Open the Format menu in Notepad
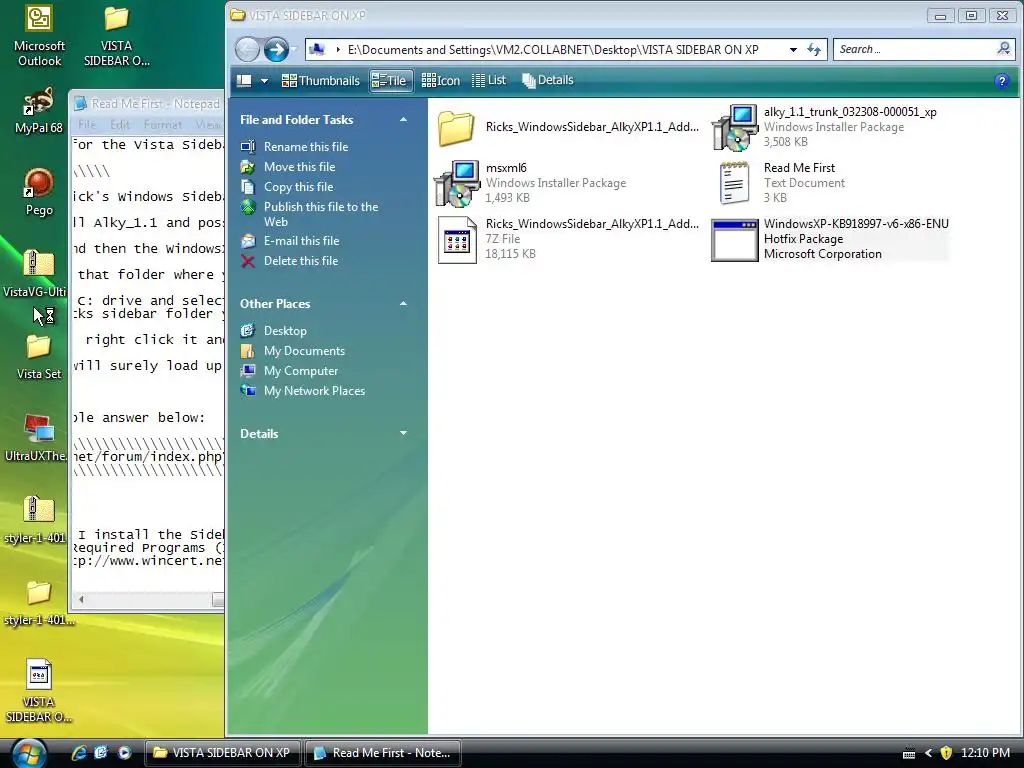This screenshot has height=768, width=1024. click(163, 124)
